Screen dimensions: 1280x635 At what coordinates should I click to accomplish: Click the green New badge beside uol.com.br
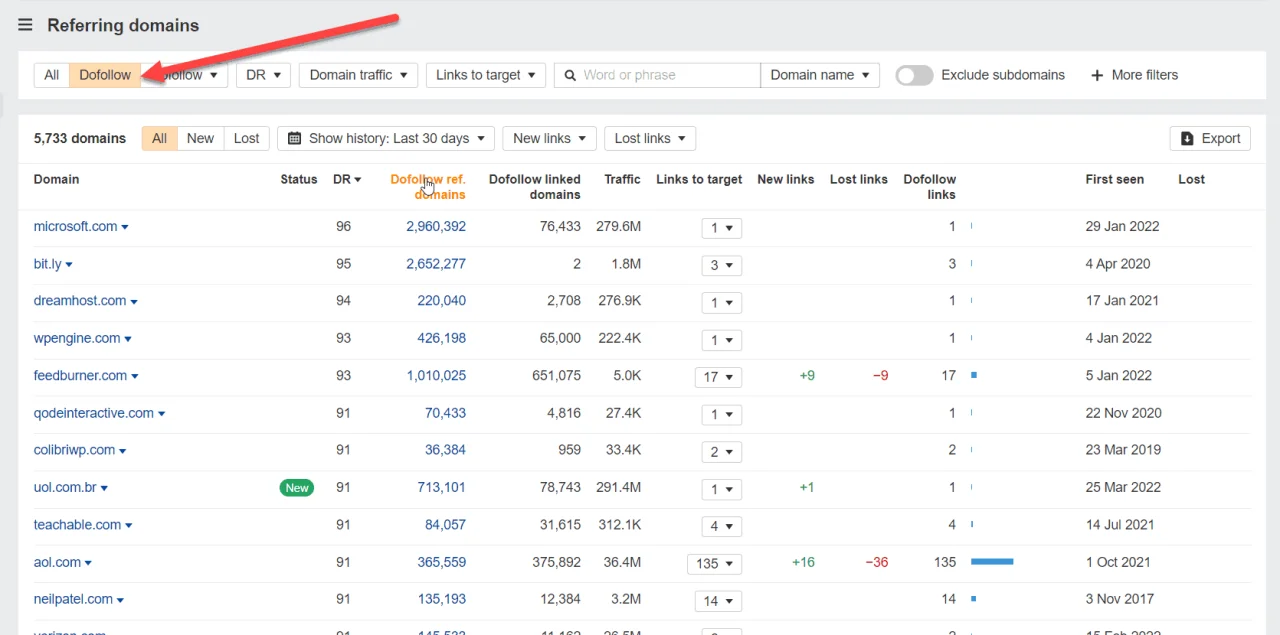(x=296, y=488)
